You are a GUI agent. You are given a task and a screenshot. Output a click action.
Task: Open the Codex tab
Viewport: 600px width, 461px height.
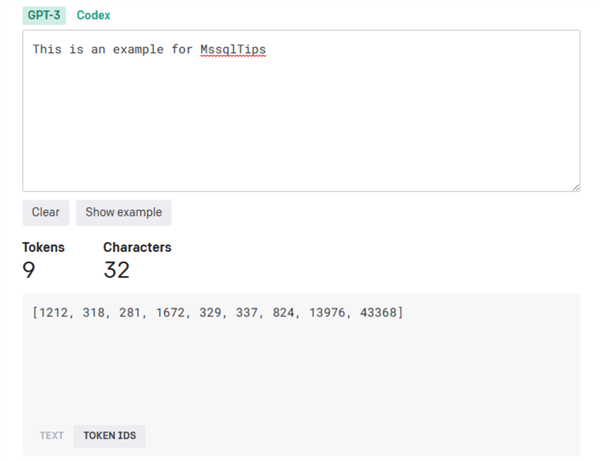click(94, 16)
